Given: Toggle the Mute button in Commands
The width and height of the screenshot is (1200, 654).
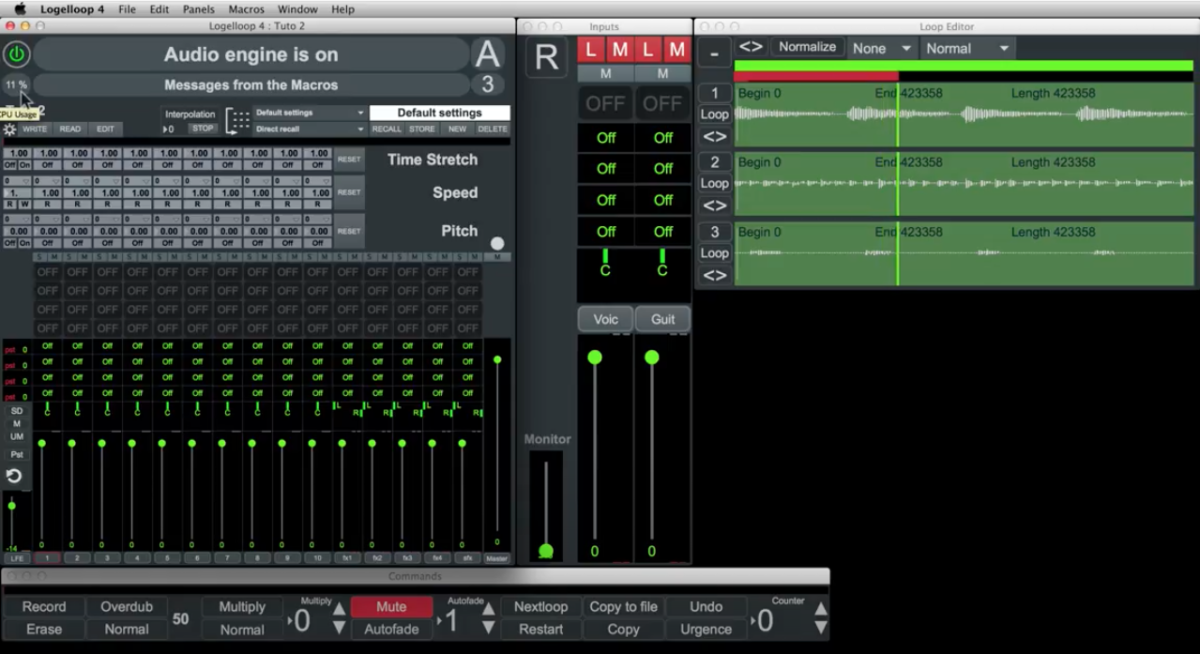Looking at the screenshot, I should tap(391, 607).
